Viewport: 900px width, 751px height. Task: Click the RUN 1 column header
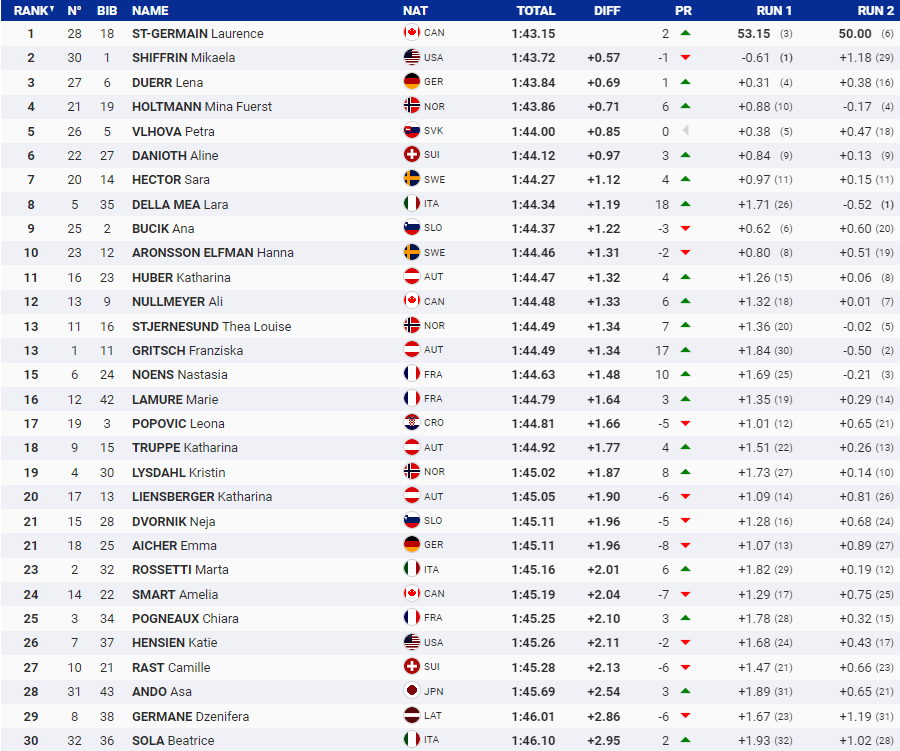click(774, 10)
